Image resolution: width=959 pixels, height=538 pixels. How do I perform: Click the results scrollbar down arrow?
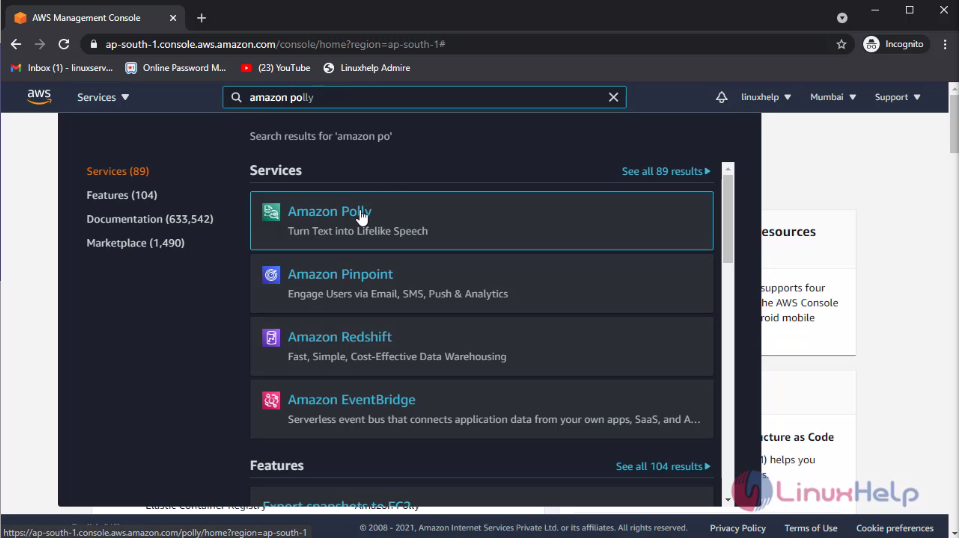click(728, 499)
